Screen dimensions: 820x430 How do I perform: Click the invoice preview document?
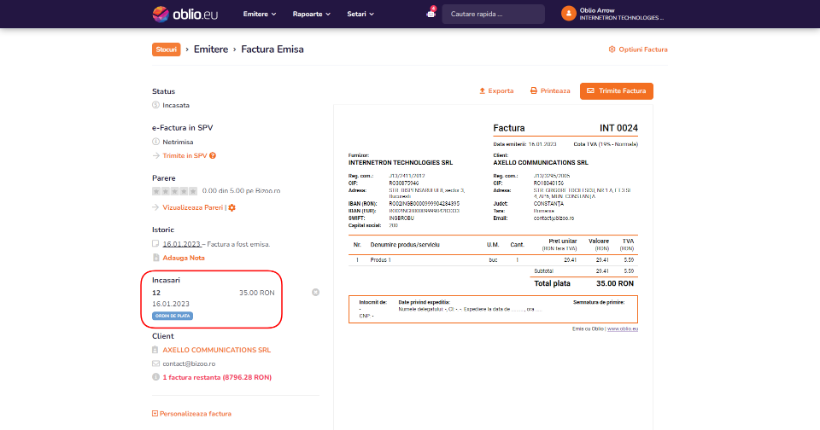point(493,267)
